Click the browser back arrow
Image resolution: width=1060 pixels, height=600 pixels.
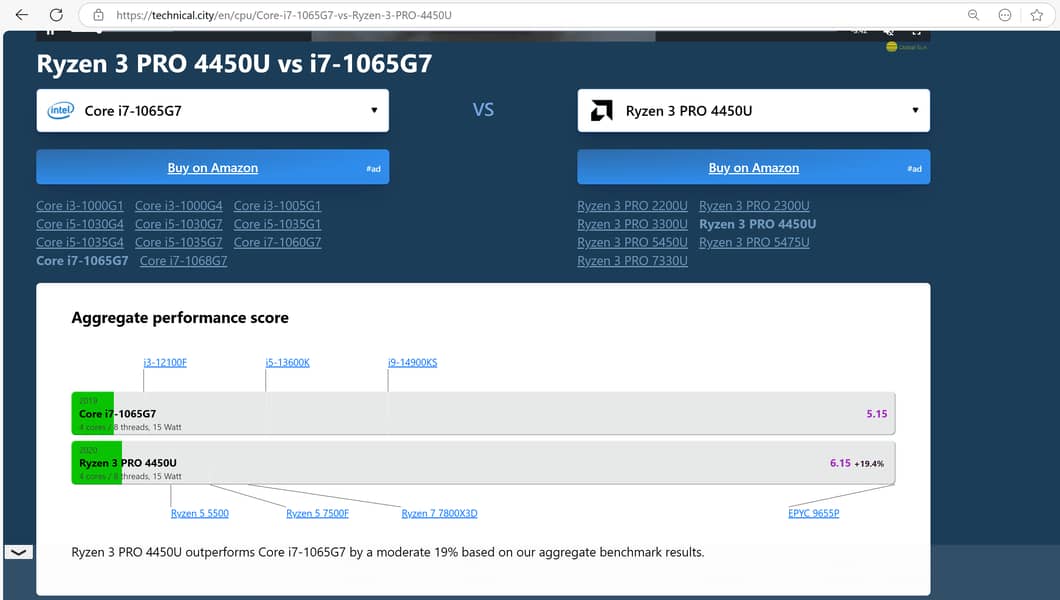[21, 15]
